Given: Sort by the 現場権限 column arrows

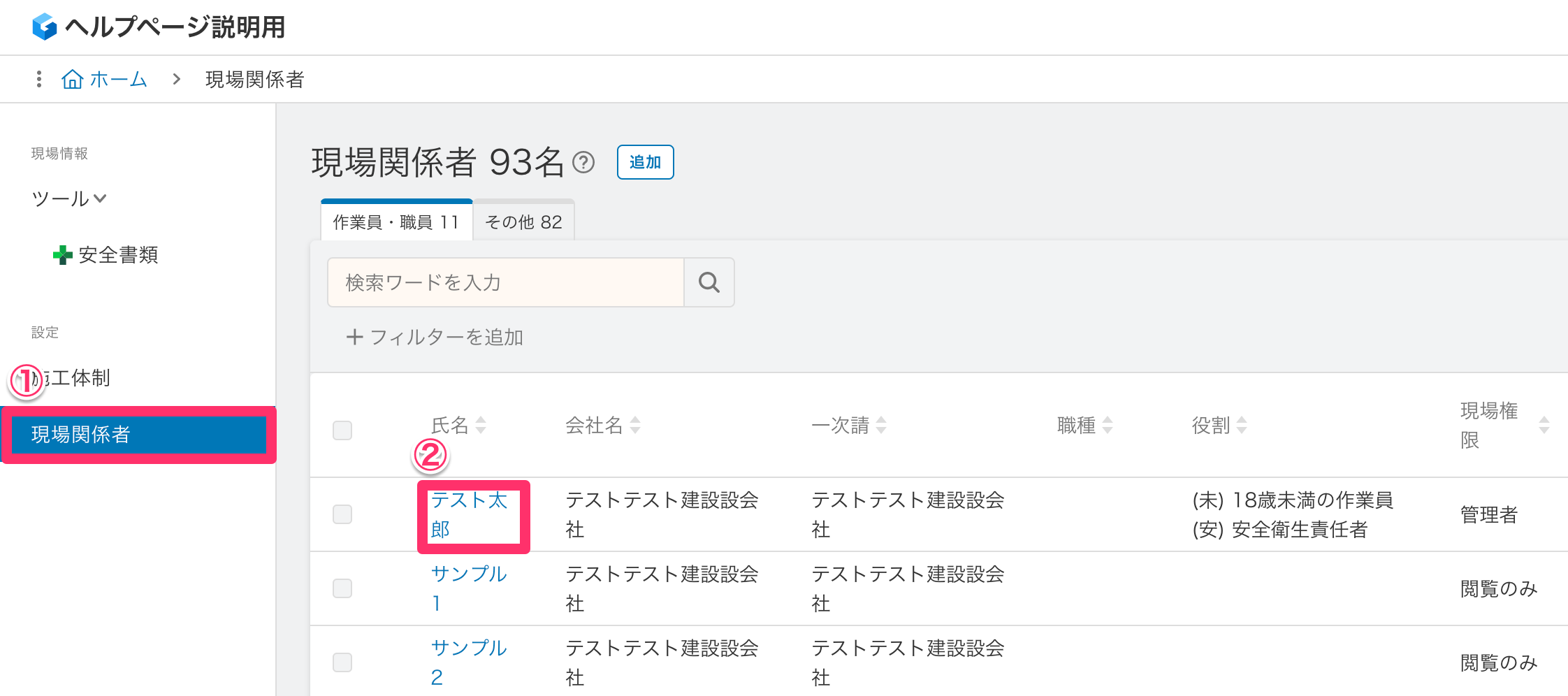Looking at the screenshot, I should 1544,425.
